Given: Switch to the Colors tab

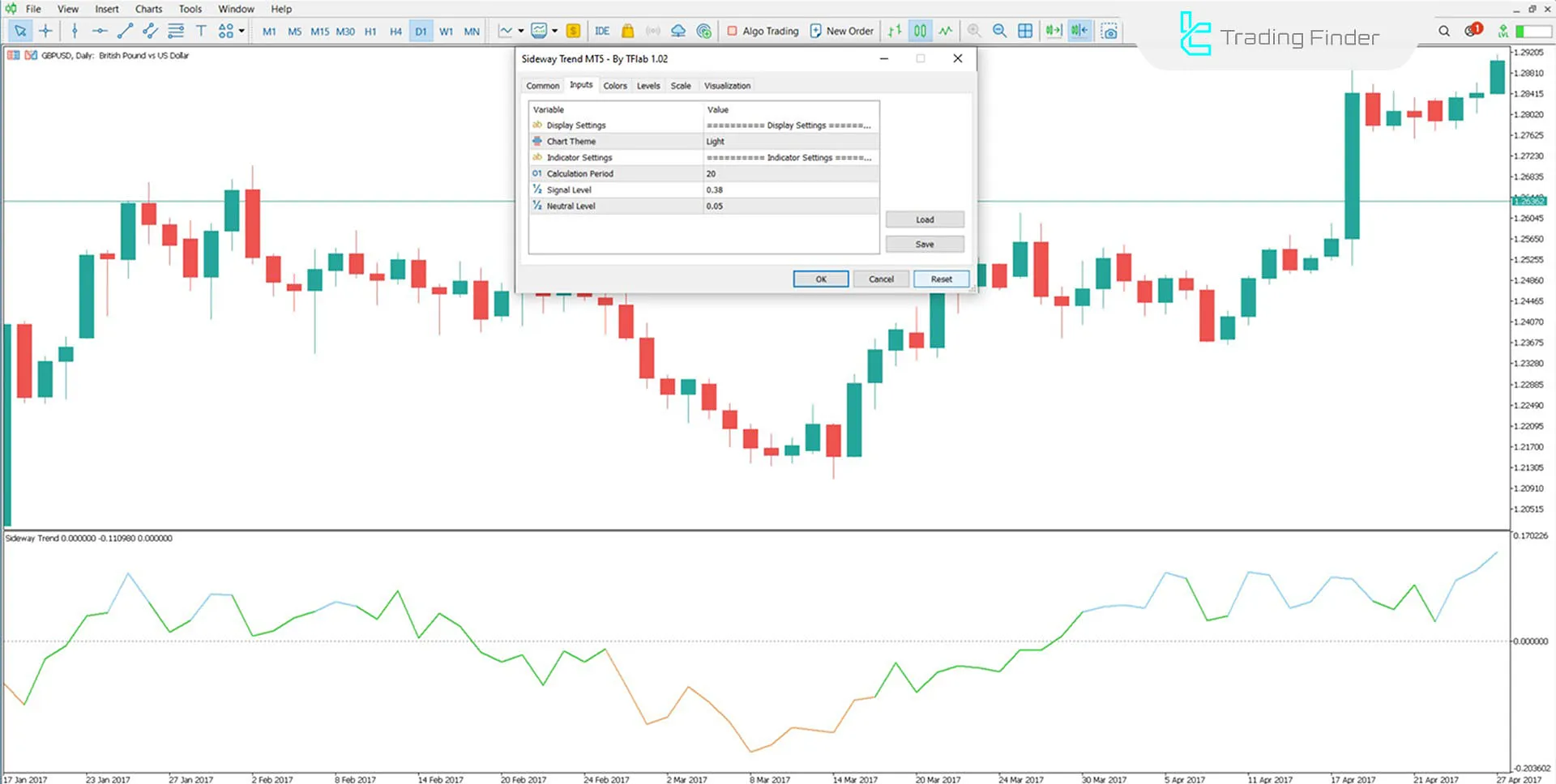Looking at the screenshot, I should click(x=615, y=85).
